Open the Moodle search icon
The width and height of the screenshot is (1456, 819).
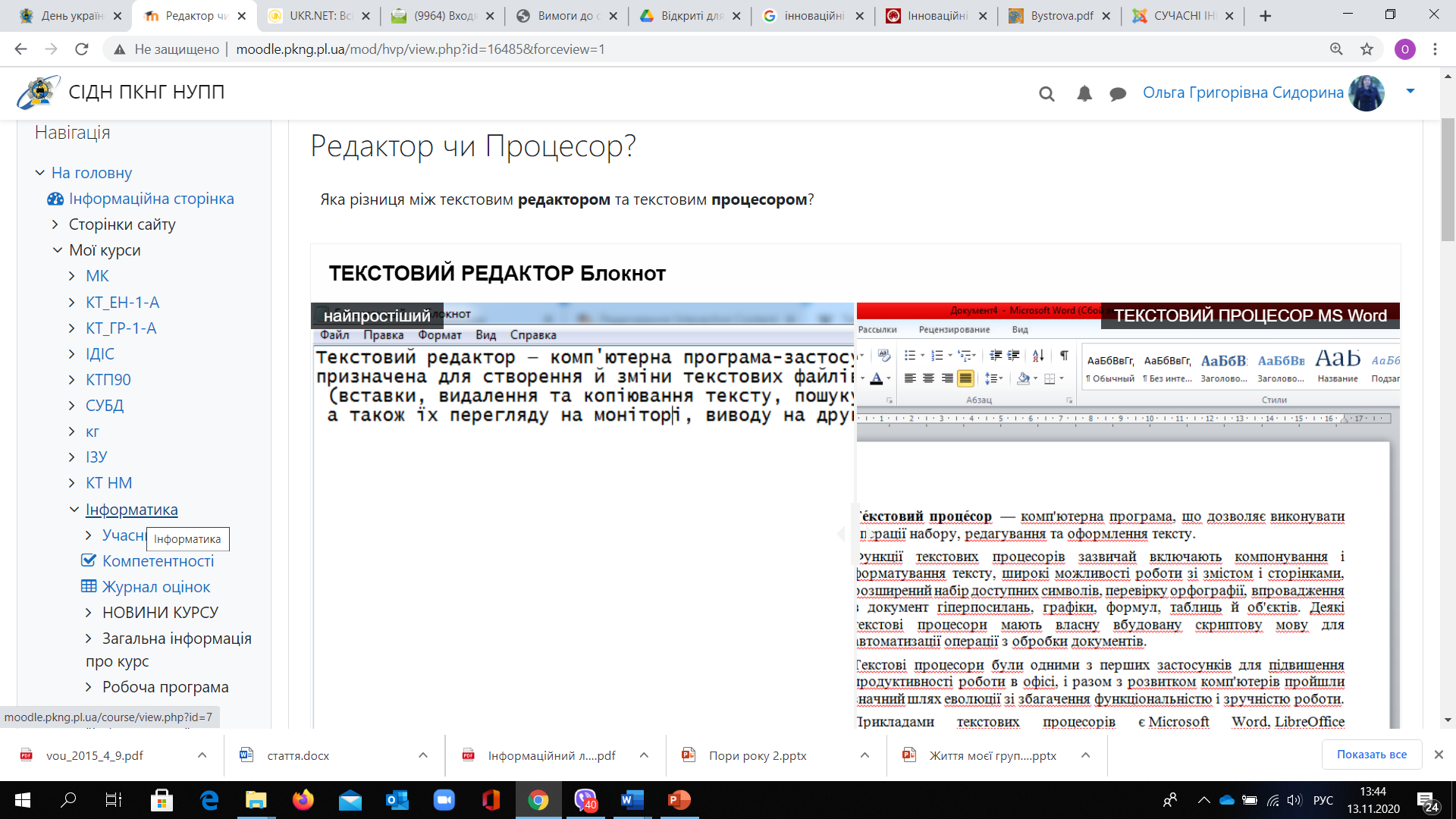click(x=1046, y=93)
